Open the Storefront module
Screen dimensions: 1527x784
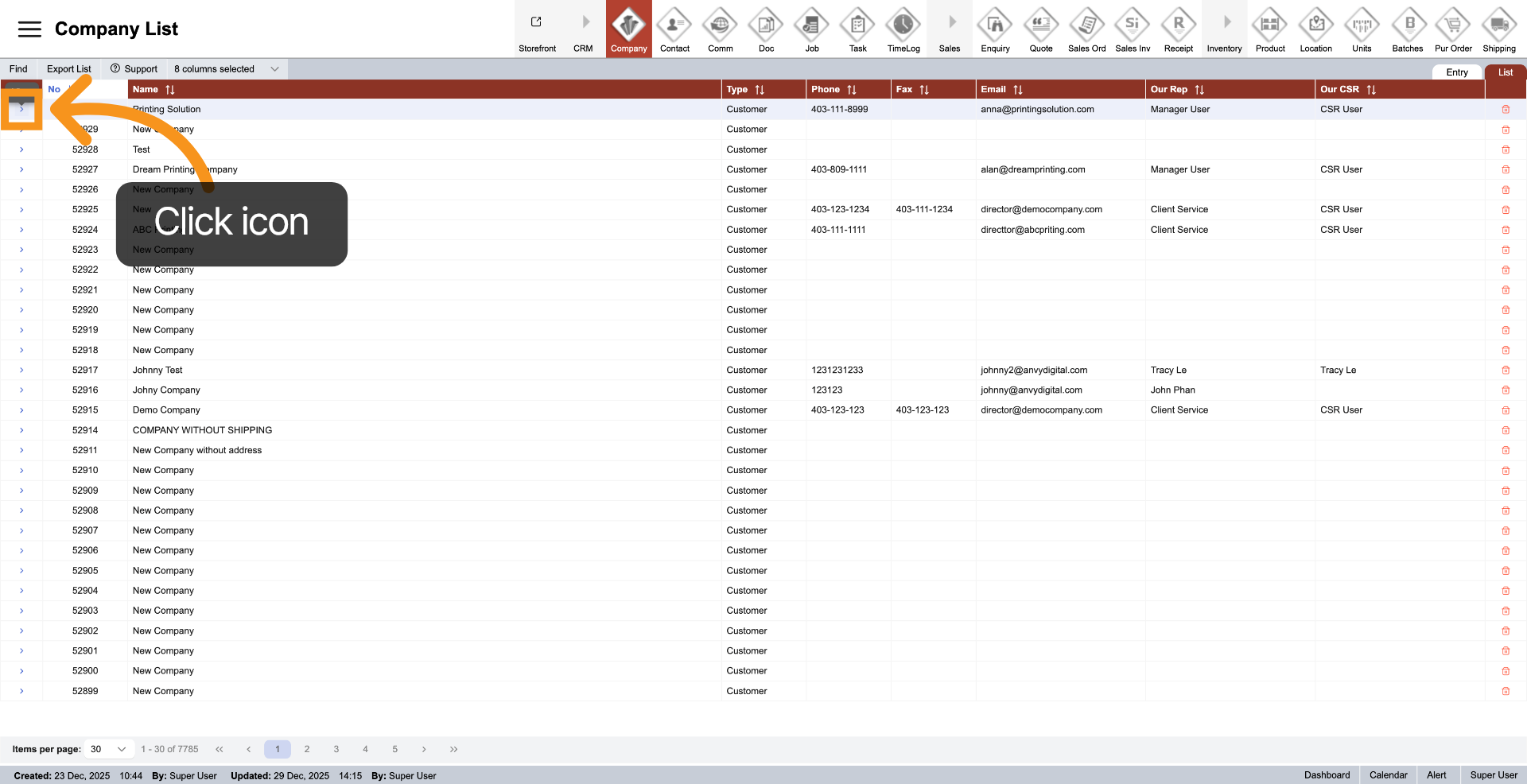tap(537, 29)
